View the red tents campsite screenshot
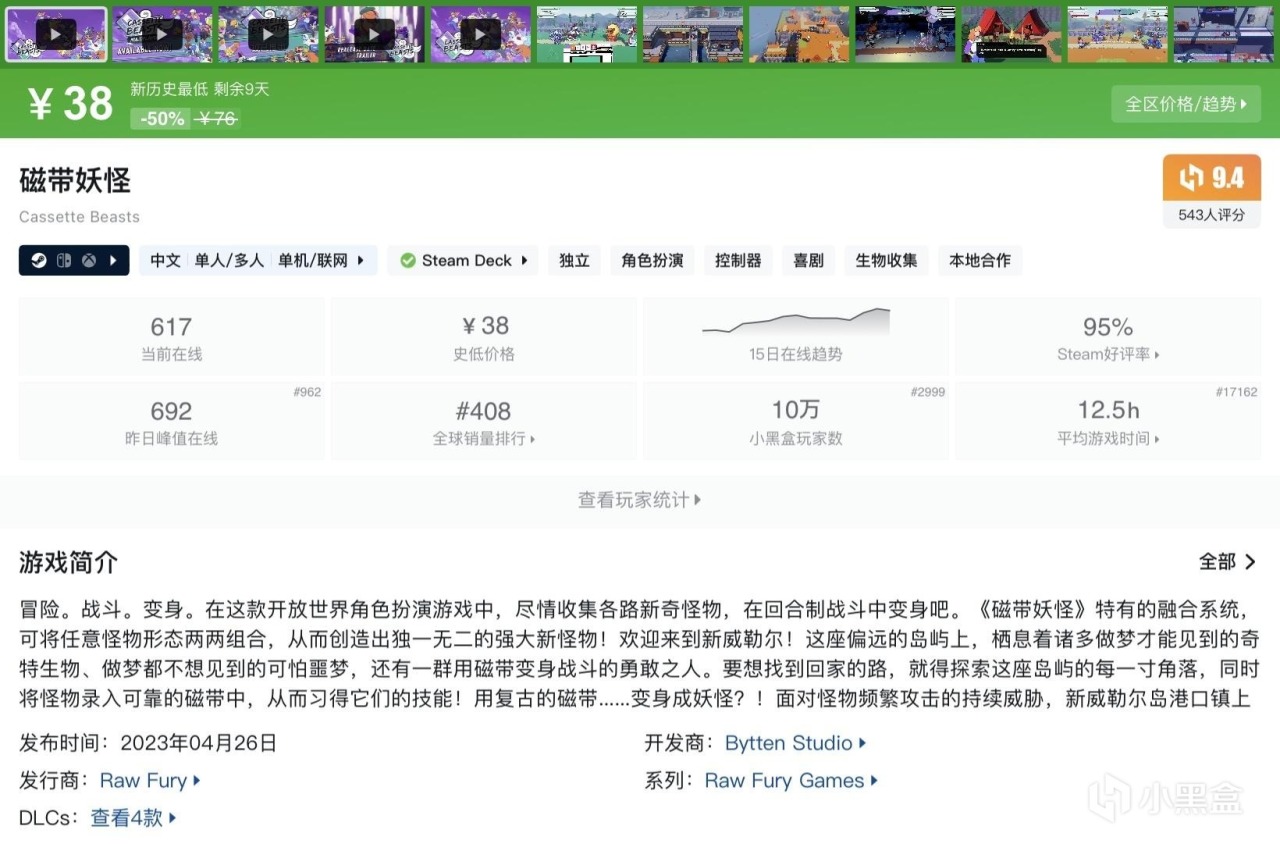This screenshot has height=844, width=1280. [1011, 34]
